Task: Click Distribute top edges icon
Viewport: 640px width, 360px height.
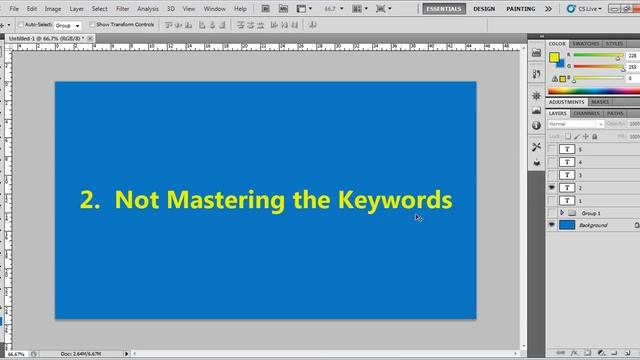Action: click(240, 25)
